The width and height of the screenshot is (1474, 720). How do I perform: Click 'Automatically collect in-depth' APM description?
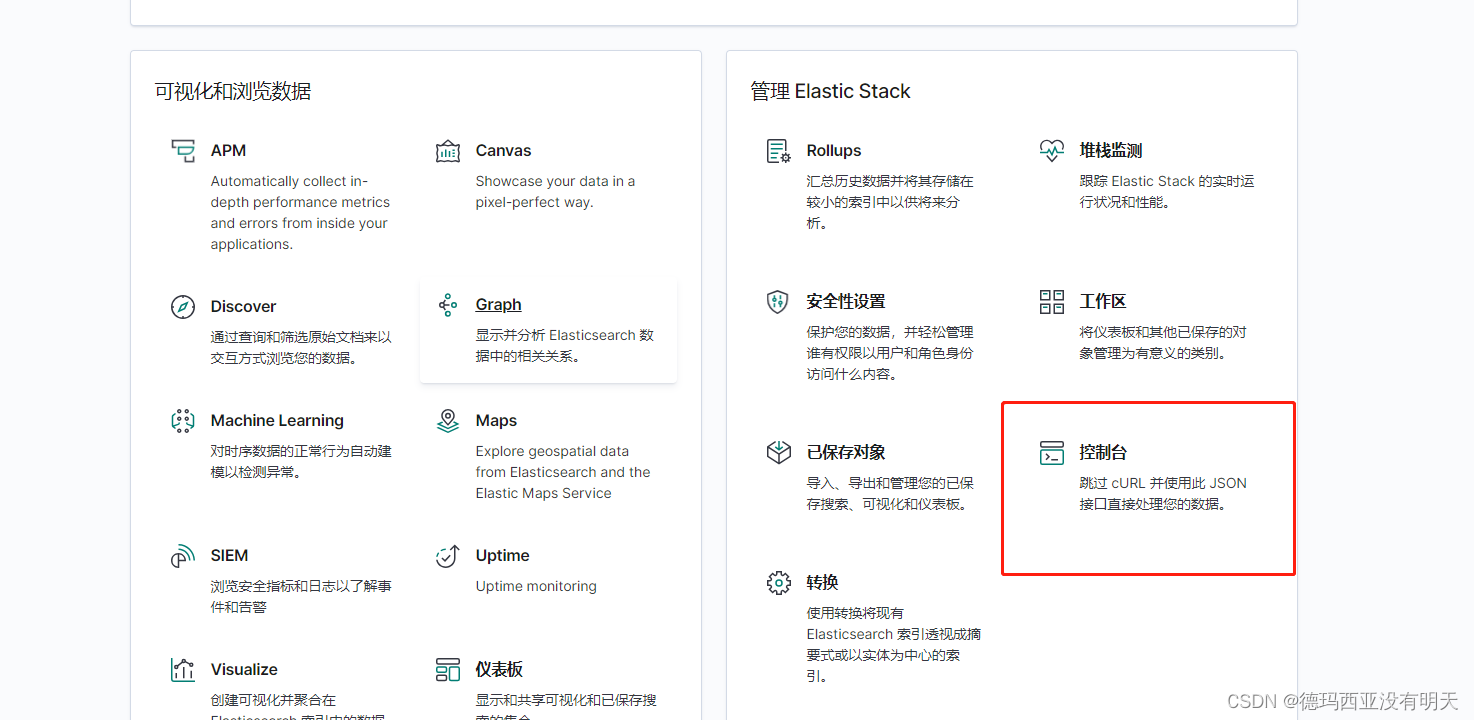[x=300, y=213]
